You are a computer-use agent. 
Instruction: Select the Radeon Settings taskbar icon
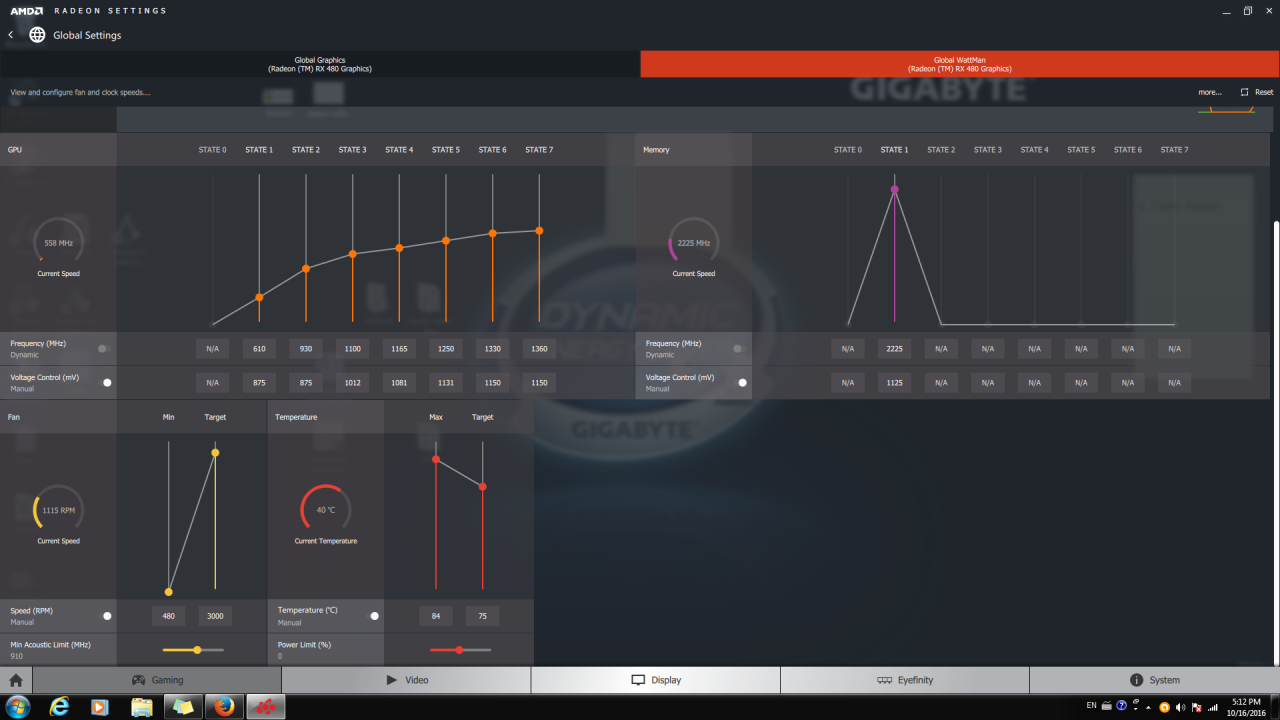[x=265, y=707]
